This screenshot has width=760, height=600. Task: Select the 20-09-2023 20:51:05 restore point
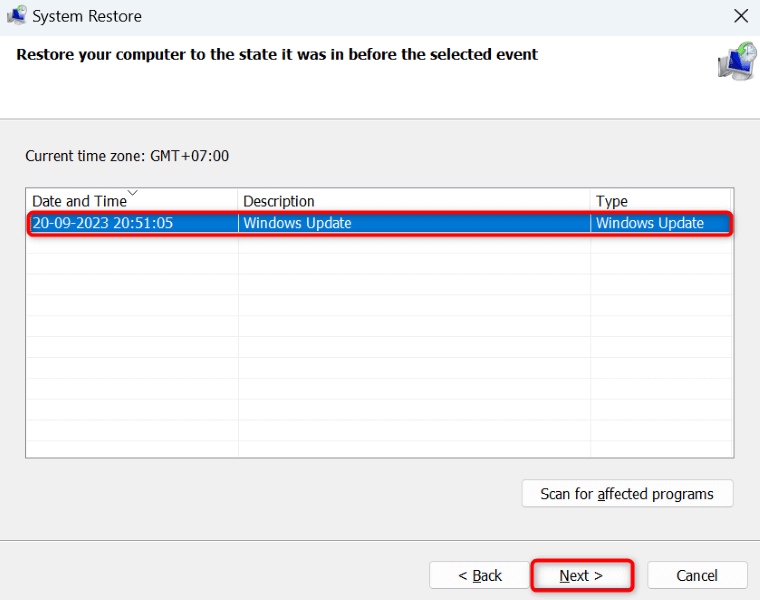380,223
